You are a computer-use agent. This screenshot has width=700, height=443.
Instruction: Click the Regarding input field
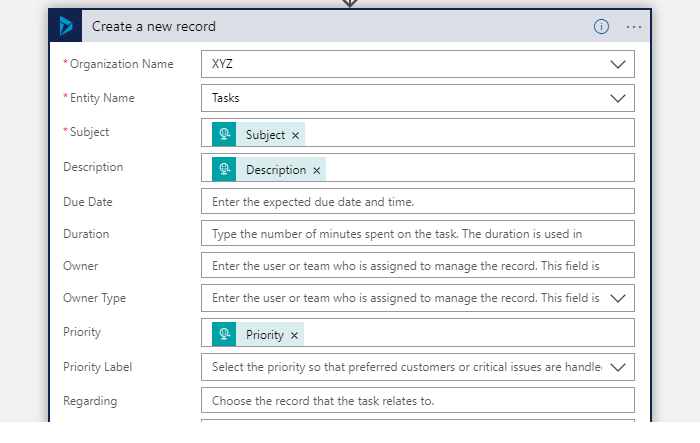coord(417,401)
